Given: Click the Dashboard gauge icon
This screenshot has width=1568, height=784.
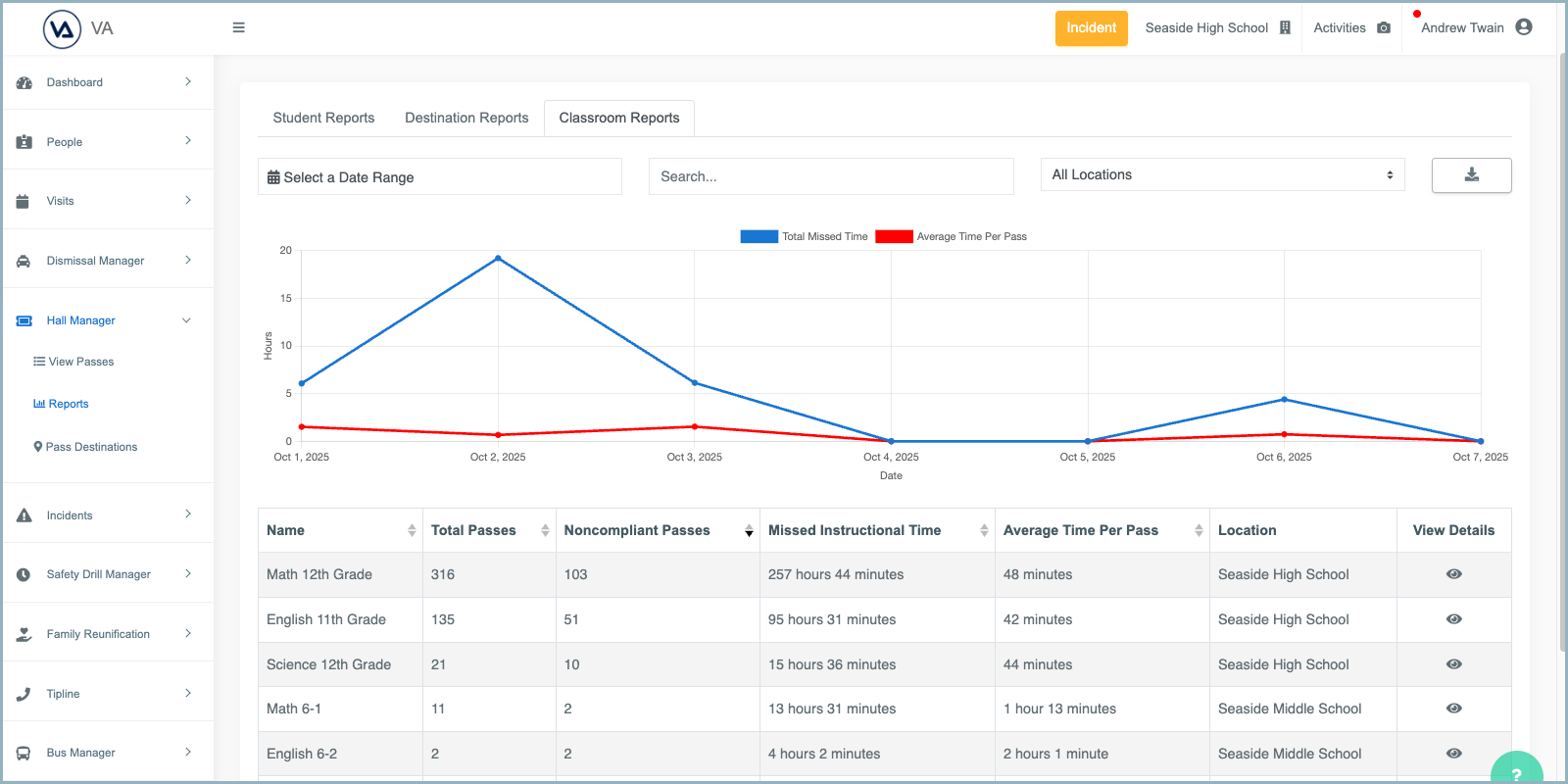Looking at the screenshot, I should tap(24, 82).
